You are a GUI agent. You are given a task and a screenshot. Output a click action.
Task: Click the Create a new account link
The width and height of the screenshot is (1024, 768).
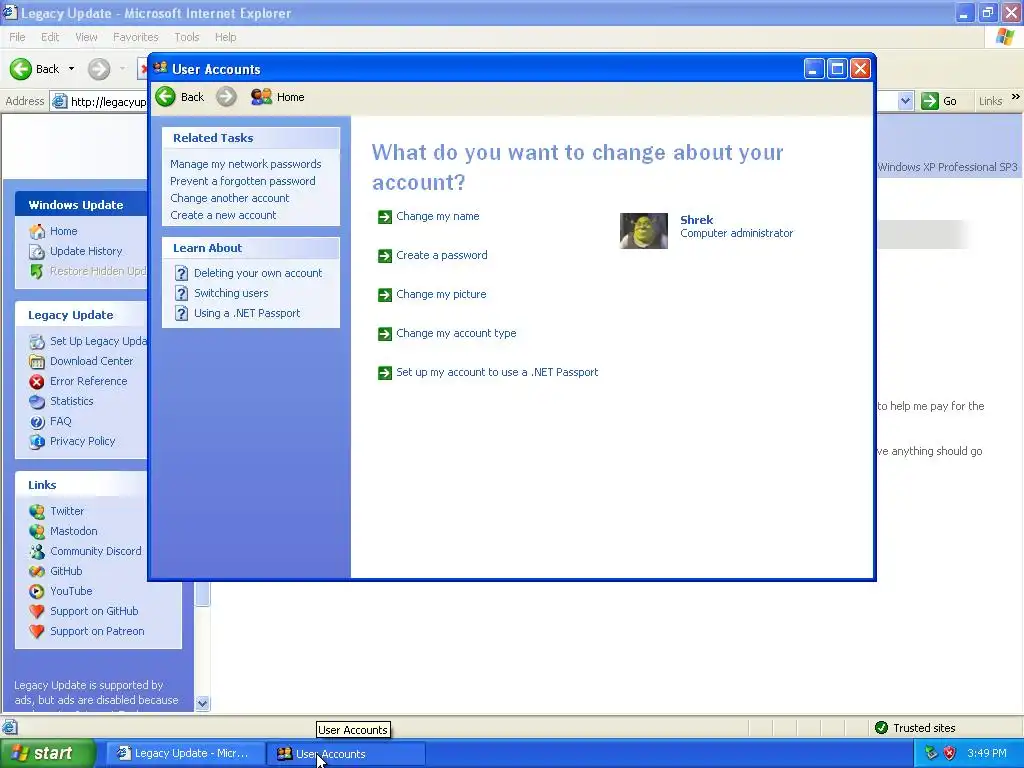[x=223, y=215]
